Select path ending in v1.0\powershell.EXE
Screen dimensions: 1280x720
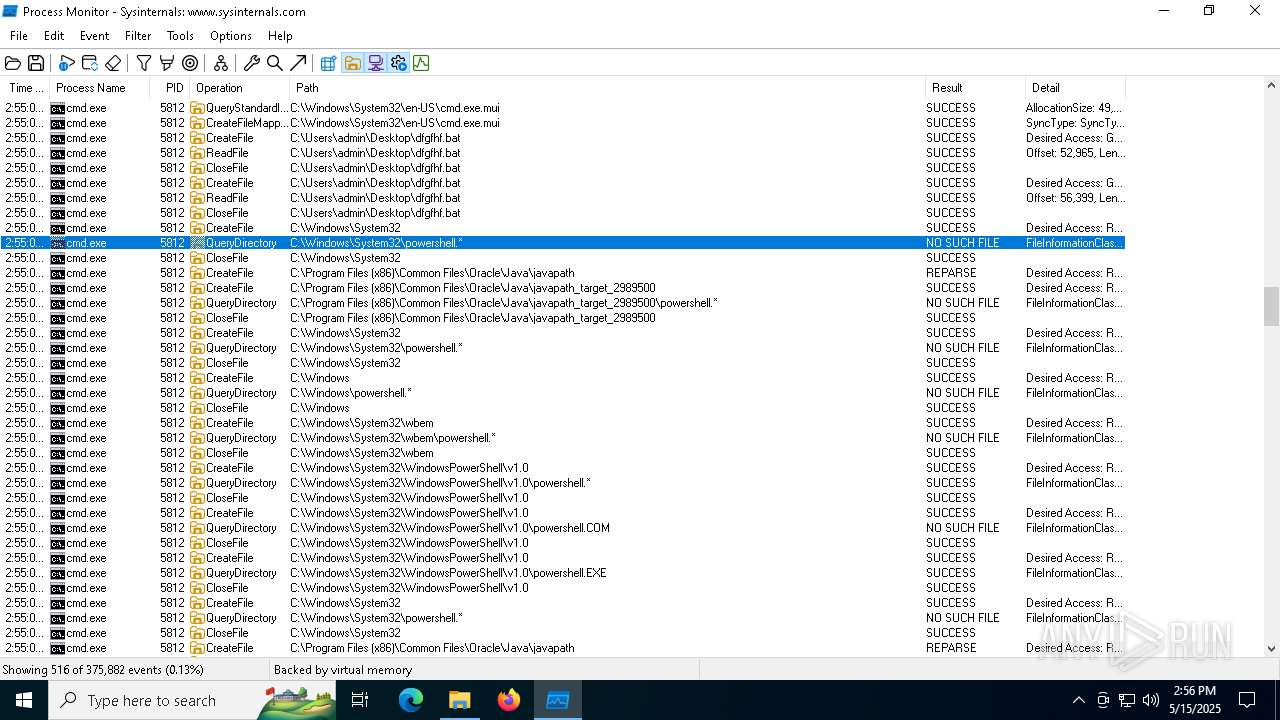(449, 573)
